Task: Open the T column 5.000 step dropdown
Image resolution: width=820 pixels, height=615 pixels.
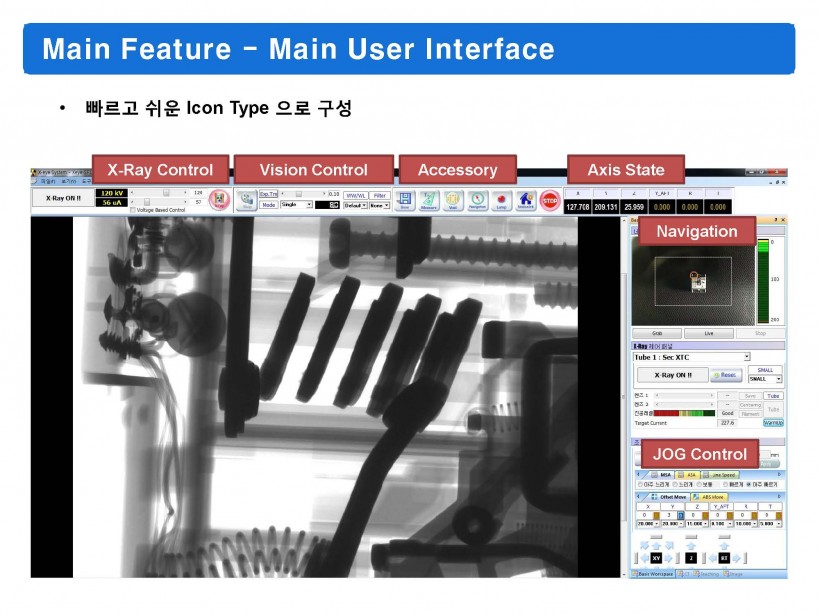Action: pos(770,523)
